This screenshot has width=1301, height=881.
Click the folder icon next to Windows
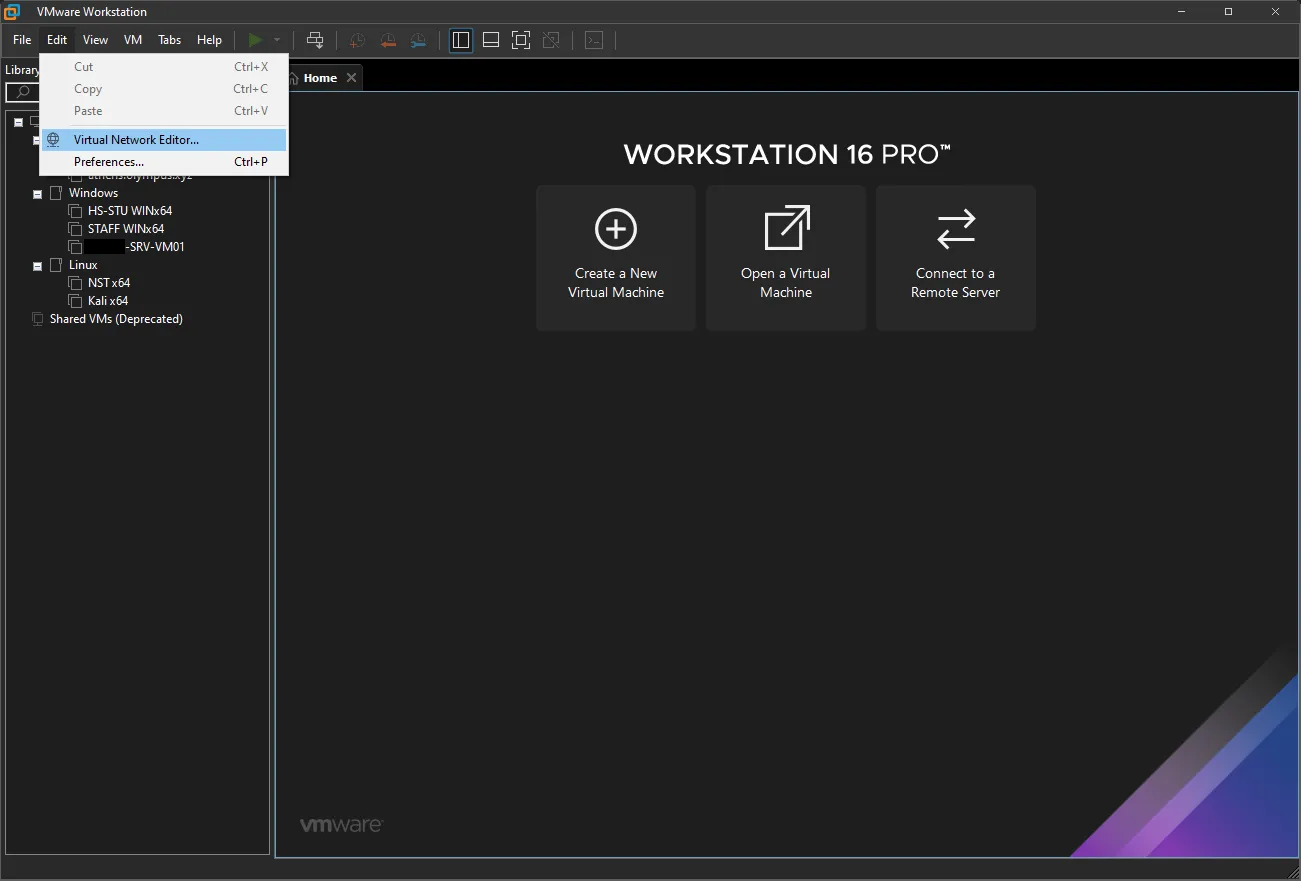point(56,193)
